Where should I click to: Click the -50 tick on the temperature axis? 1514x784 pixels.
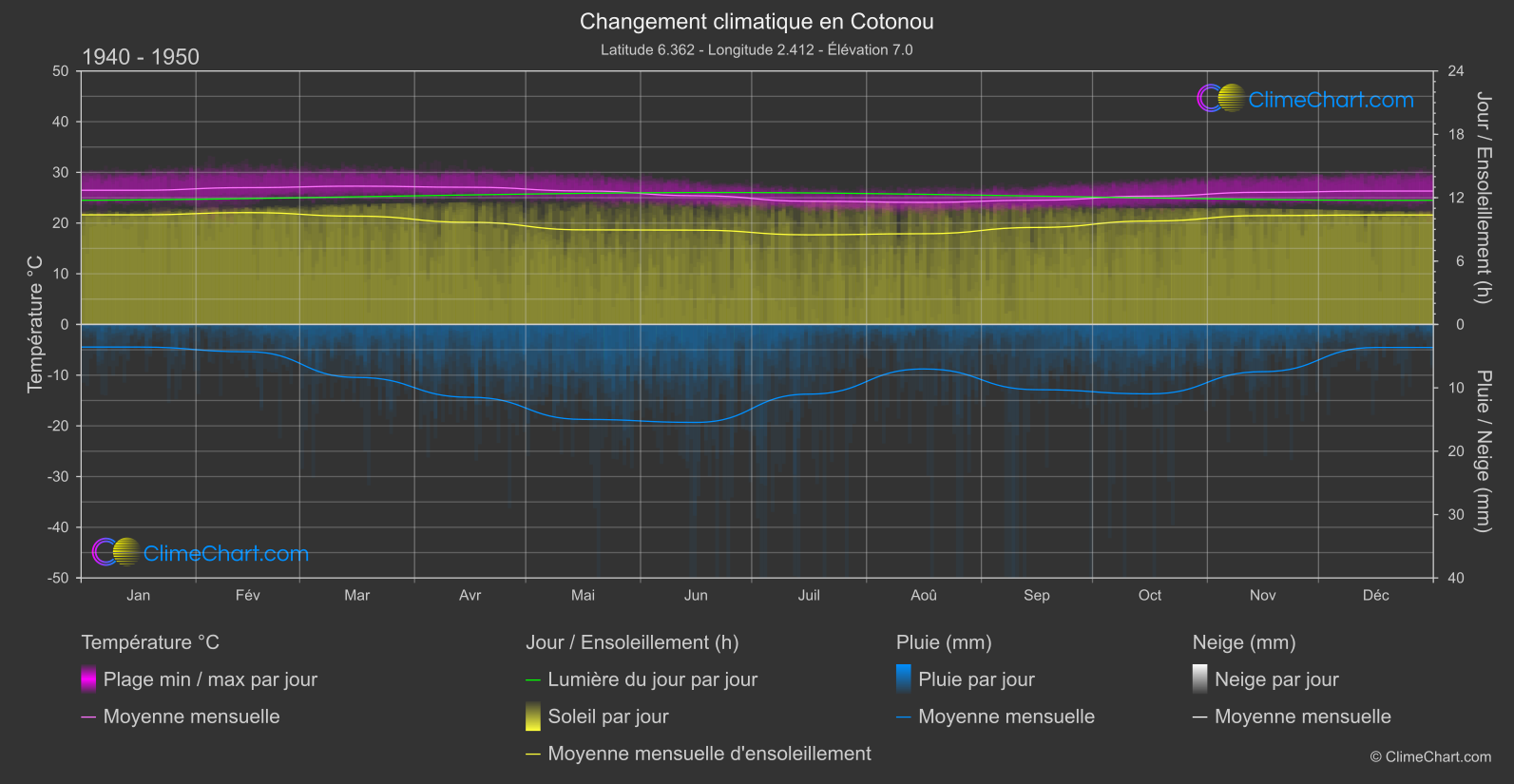pyautogui.click(x=58, y=578)
